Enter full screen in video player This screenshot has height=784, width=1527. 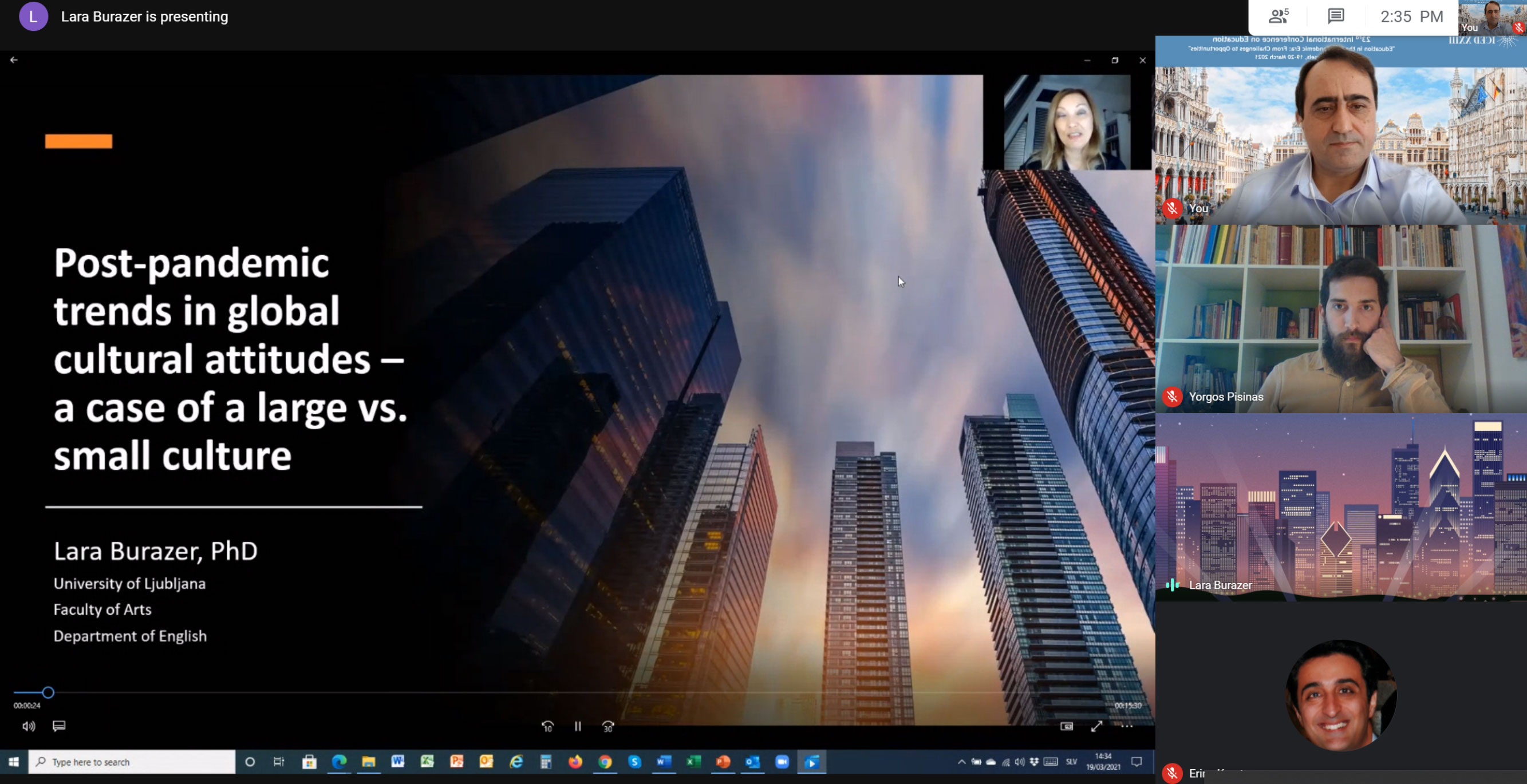click(1096, 727)
